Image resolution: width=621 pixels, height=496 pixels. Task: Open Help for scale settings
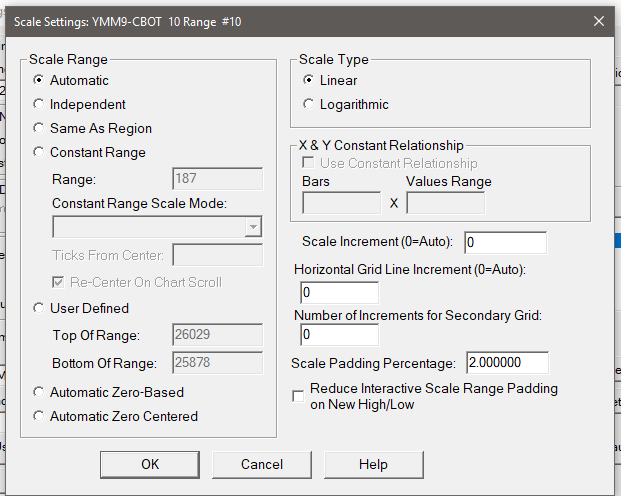pos(373,464)
